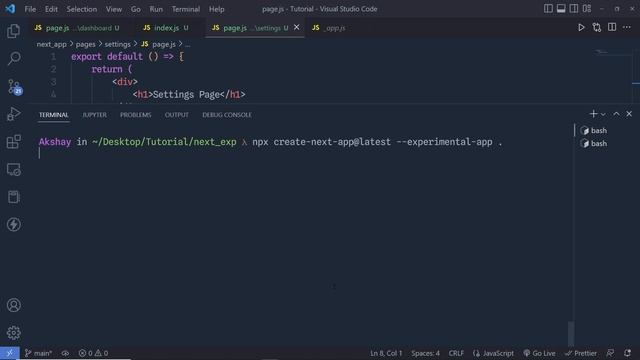Click the eye icon in status bar

[x=65, y=353]
